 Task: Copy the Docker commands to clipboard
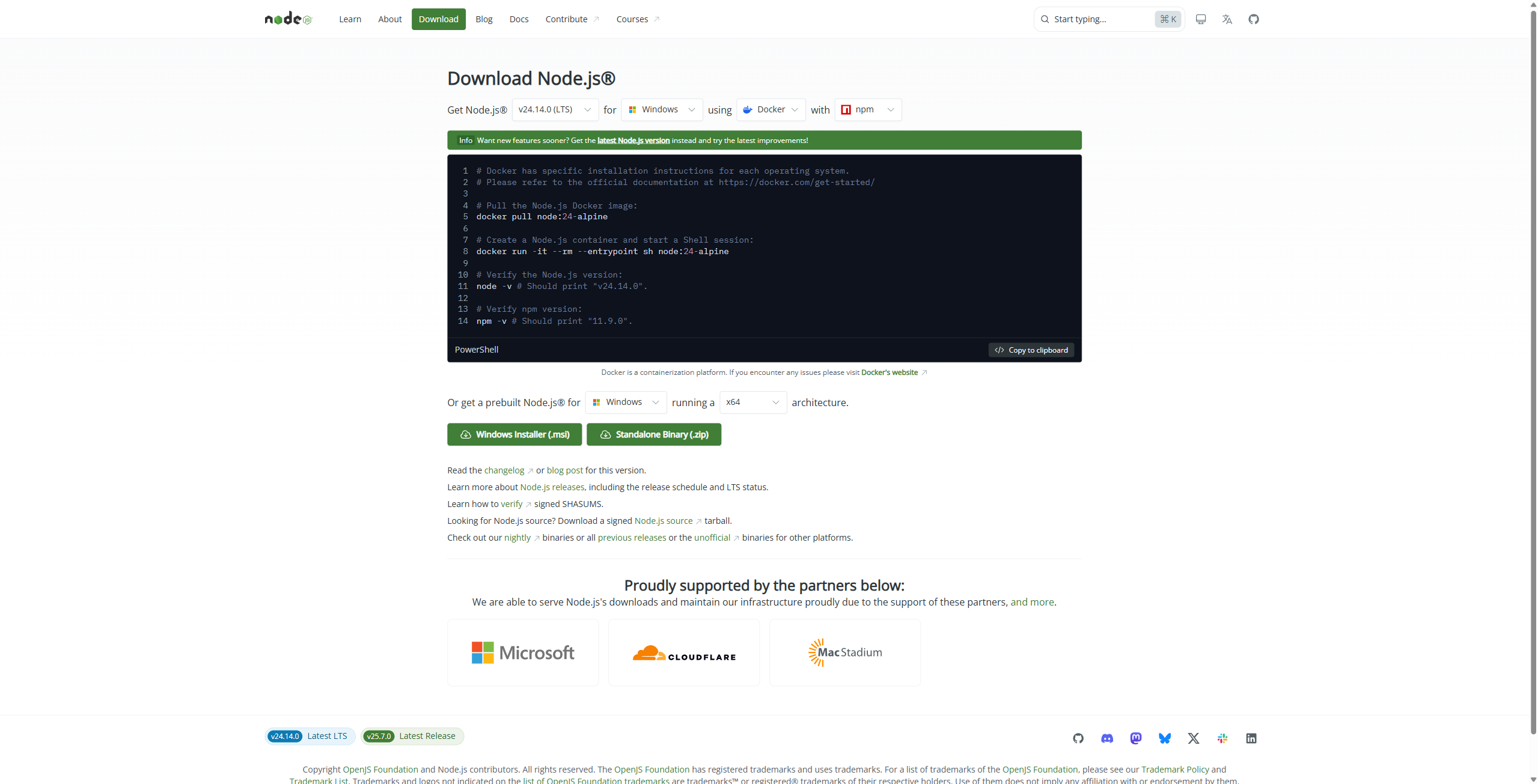pyautogui.click(x=1031, y=350)
